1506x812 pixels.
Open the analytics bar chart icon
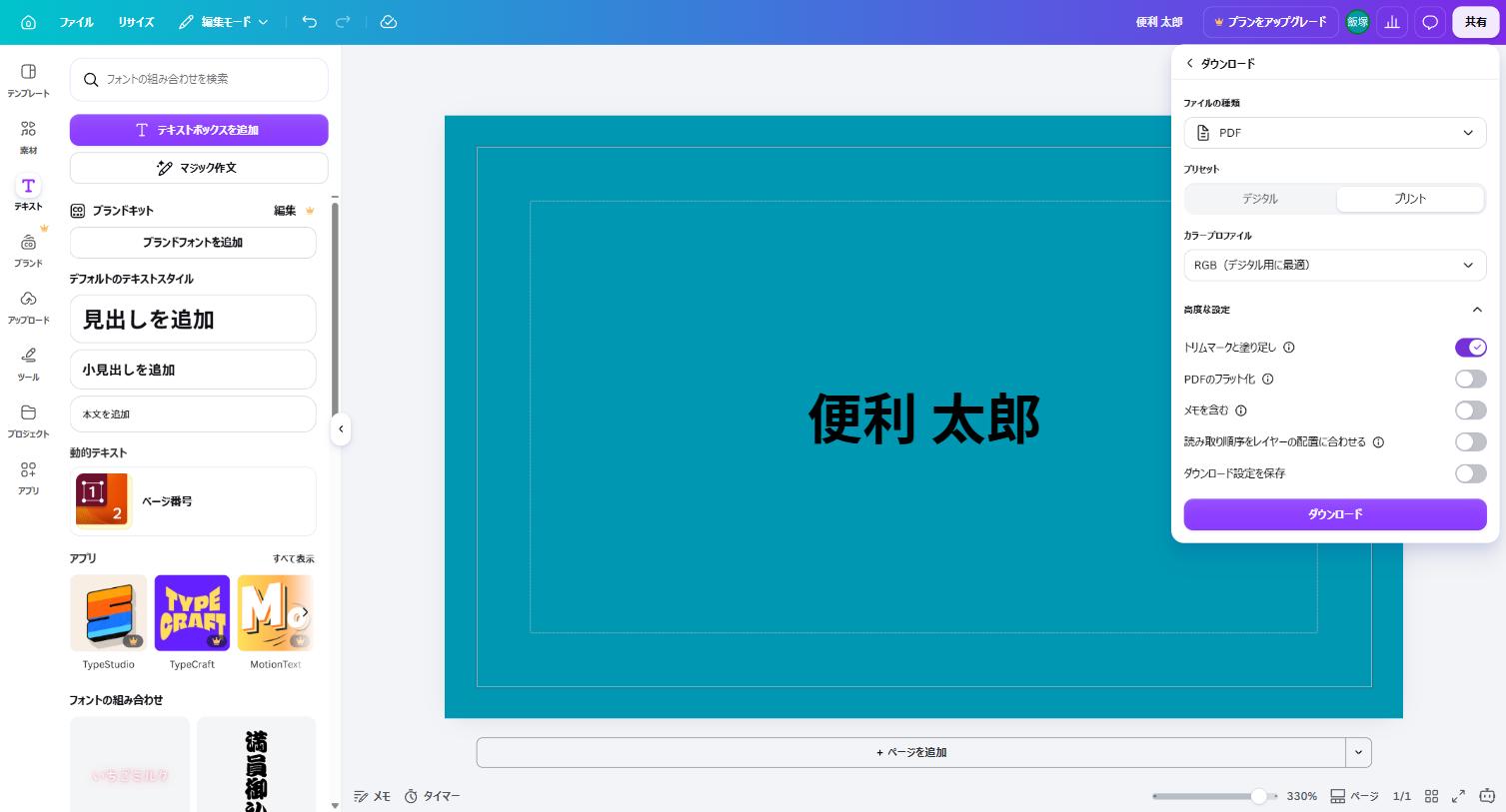[1392, 22]
